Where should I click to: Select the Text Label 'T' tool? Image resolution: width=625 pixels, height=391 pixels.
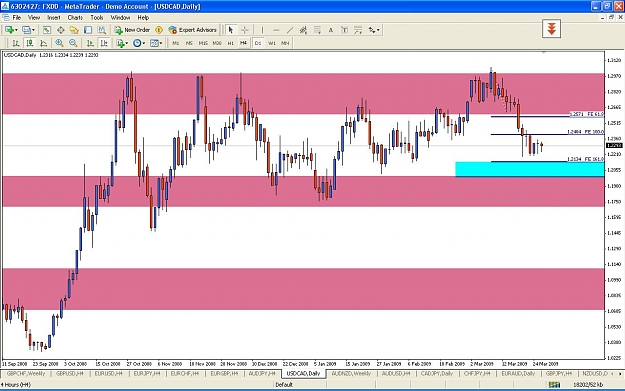coord(344,30)
